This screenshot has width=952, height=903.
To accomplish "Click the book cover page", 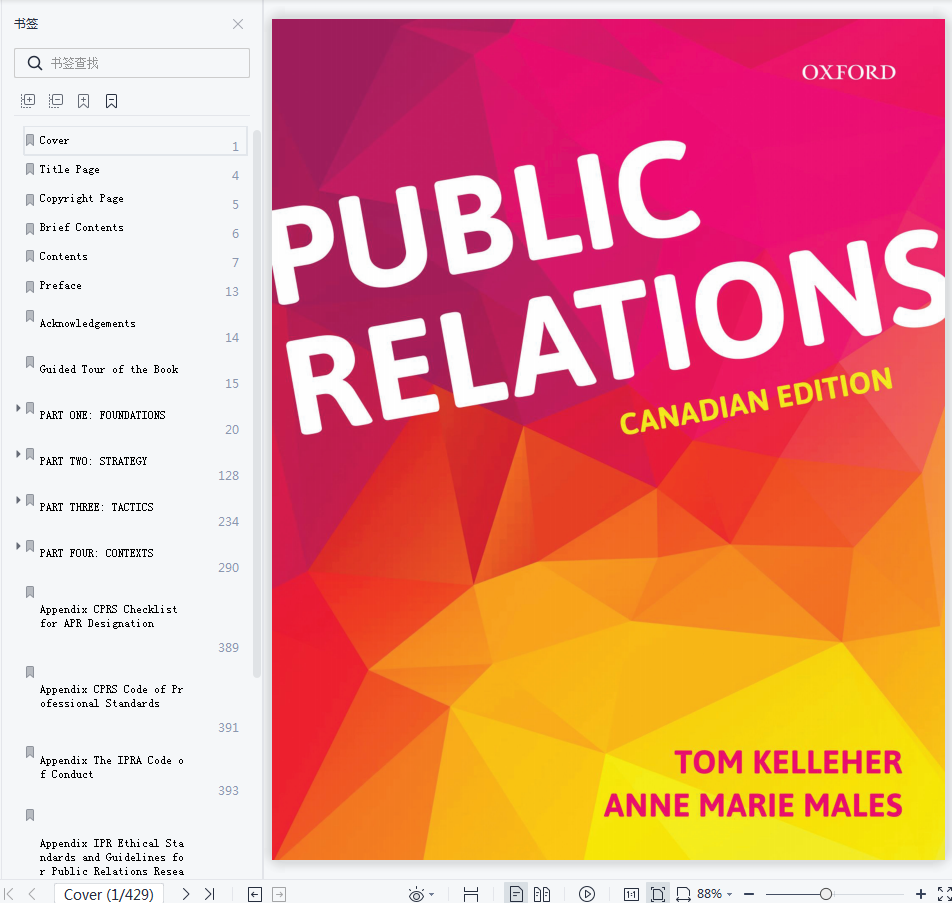I will (x=608, y=439).
